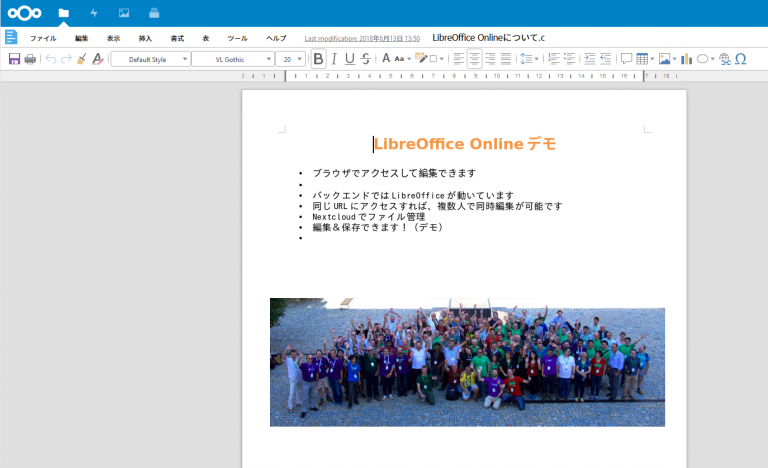Toggle numbered list

553,59
